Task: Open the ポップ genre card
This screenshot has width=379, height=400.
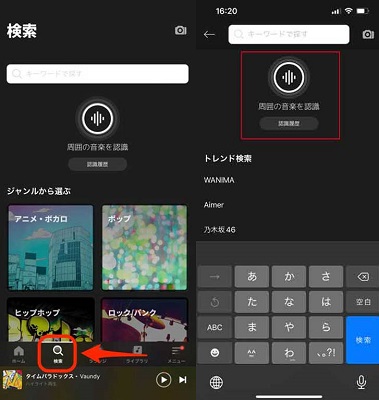Action: click(x=144, y=248)
